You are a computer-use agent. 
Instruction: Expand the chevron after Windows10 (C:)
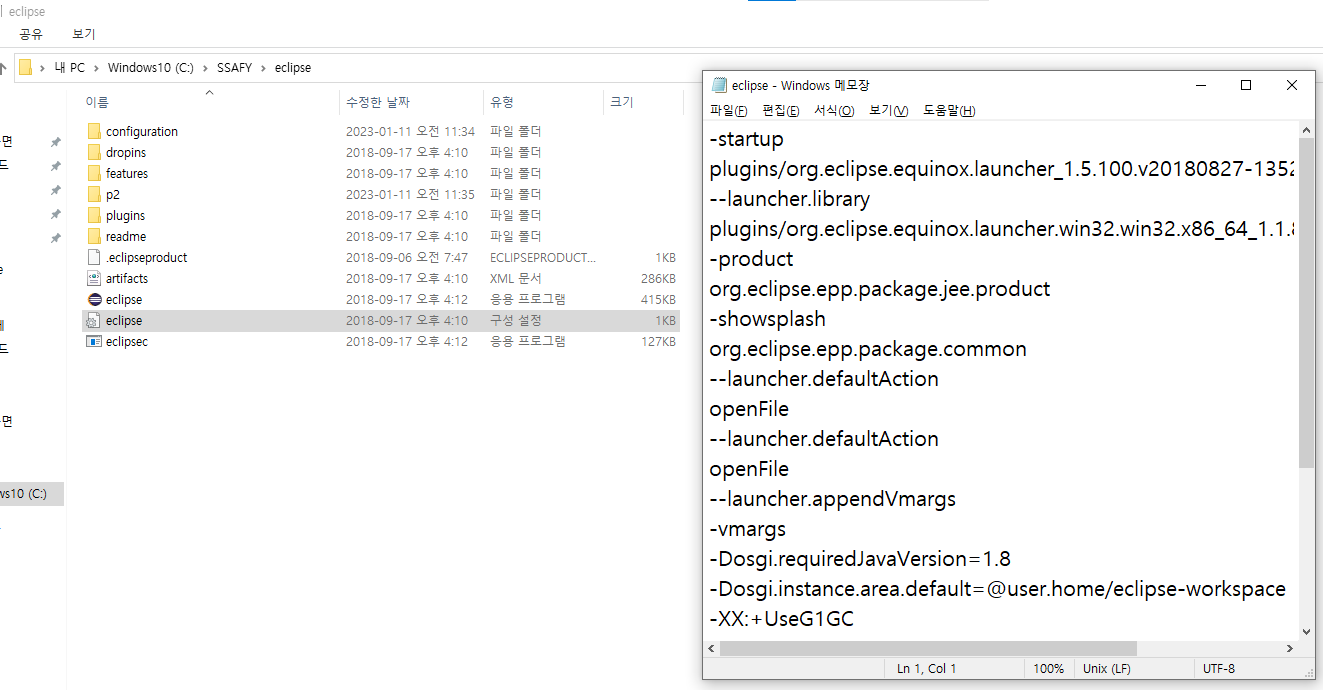(204, 67)
